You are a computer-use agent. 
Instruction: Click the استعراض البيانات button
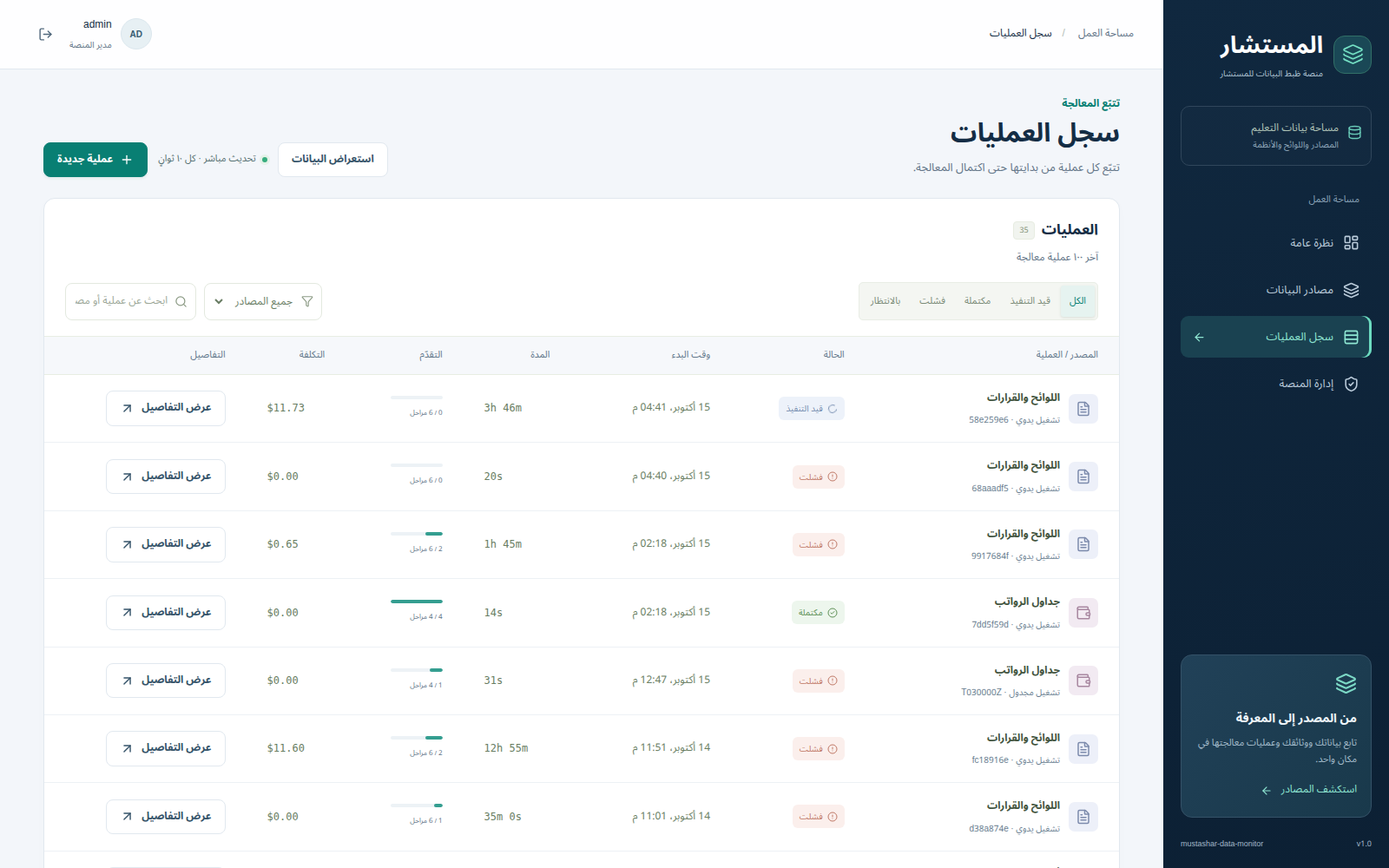332,160
